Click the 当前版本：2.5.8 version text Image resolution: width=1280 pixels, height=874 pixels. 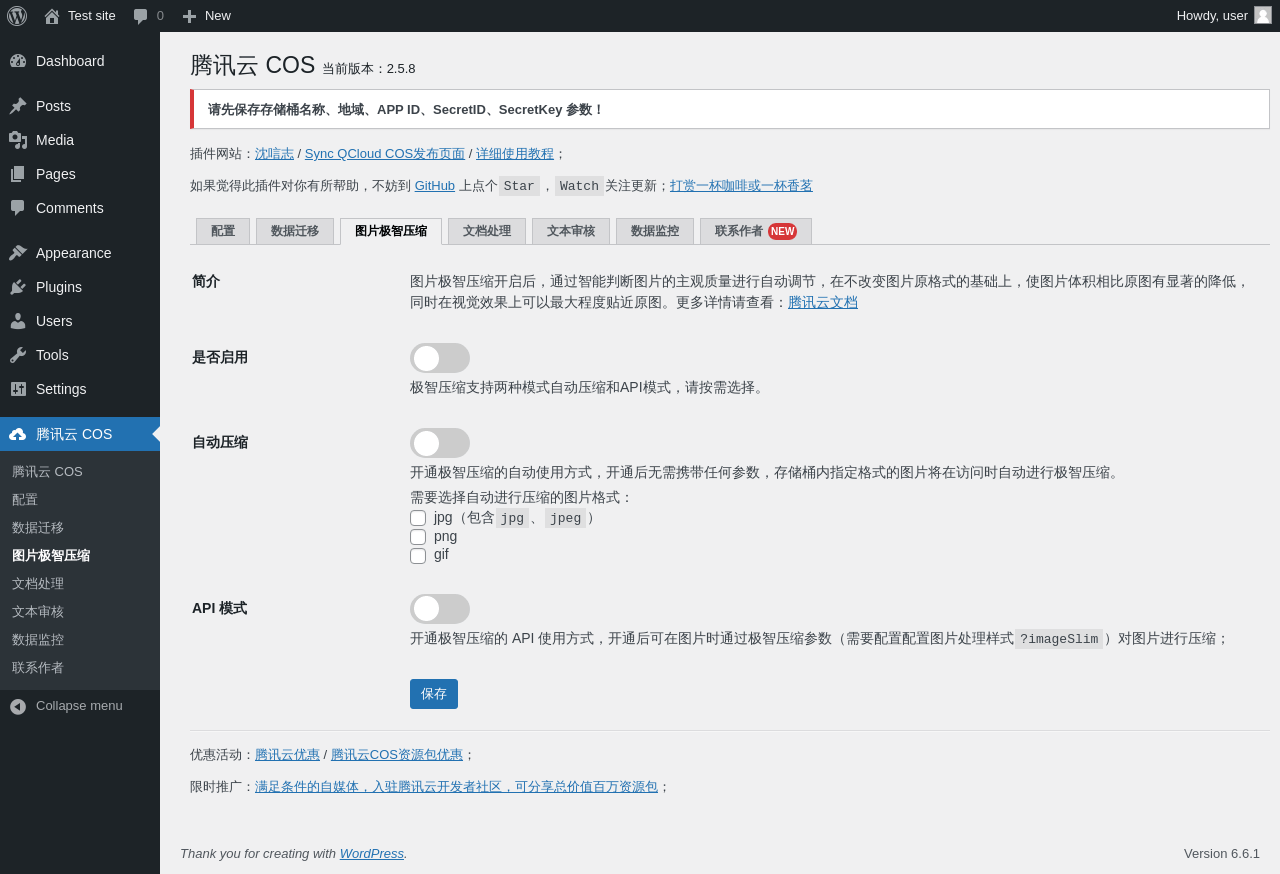tap(369, 69)
